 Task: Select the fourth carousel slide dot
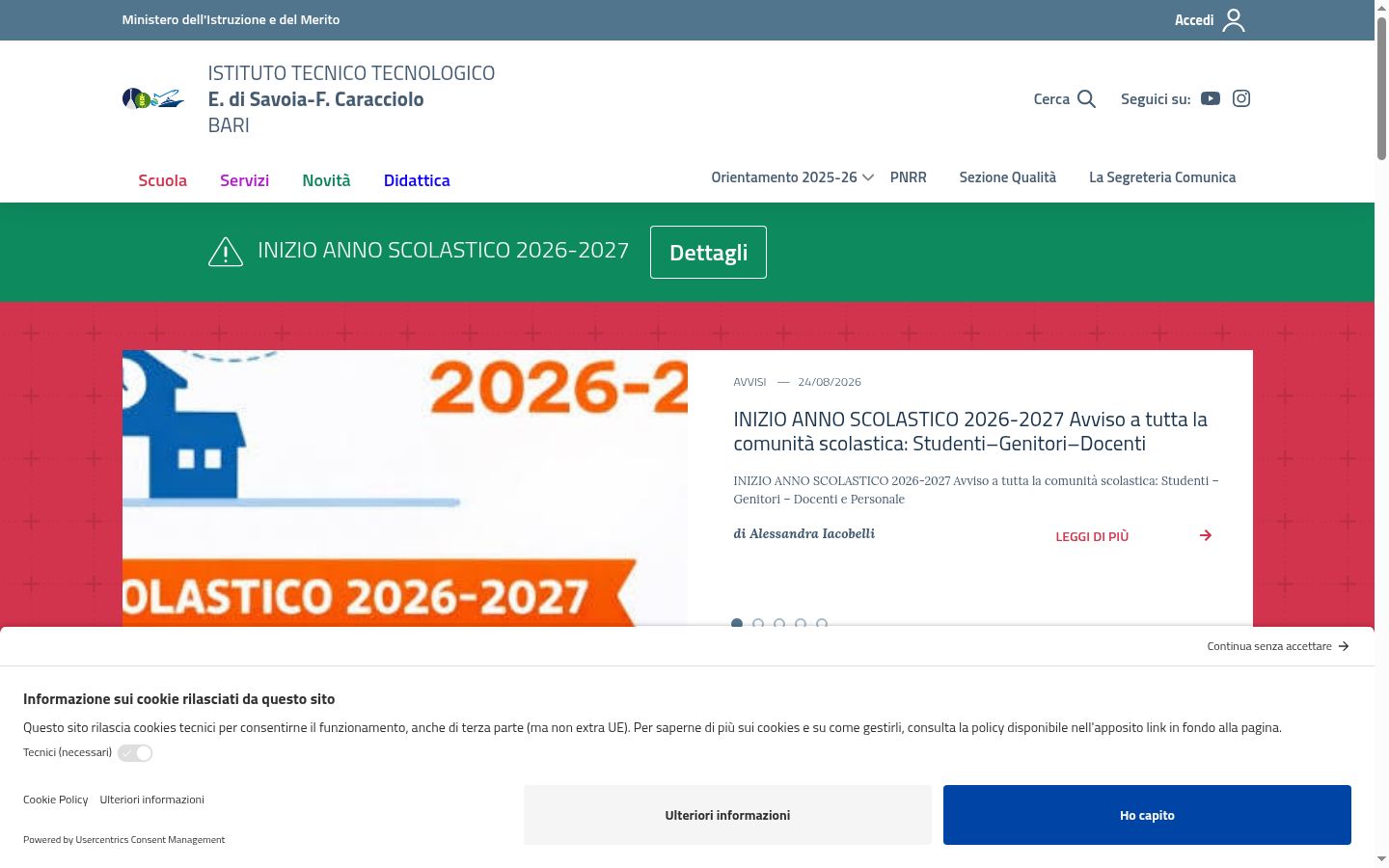[801, 623]
